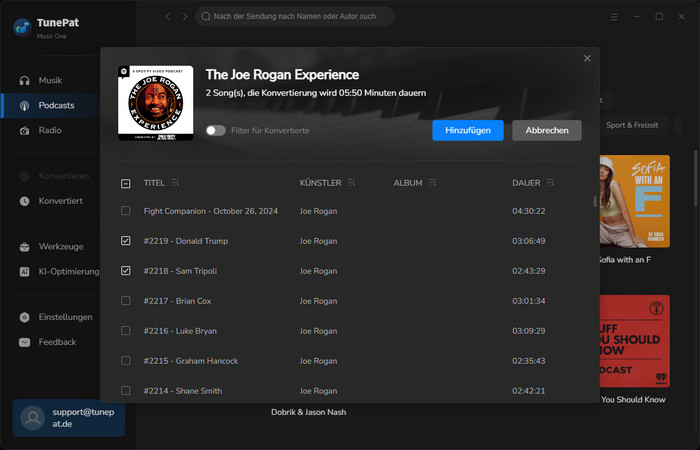Screen dimensions: 700x450
Task: Click the 04:30:22 duration value
Action: [529, 211]
